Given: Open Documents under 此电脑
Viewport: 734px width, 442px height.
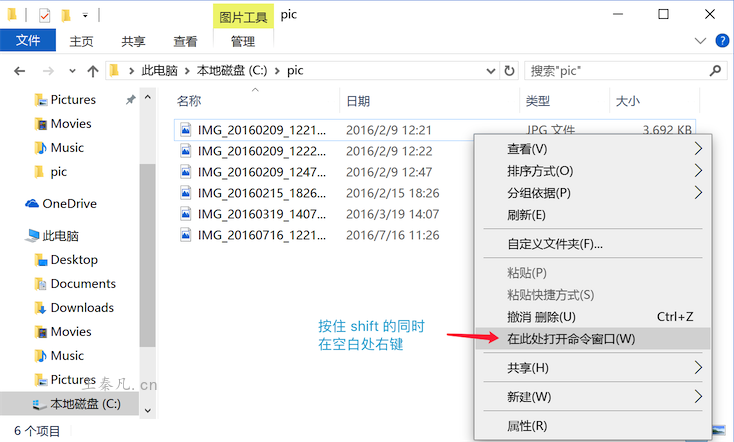Looking at the screenshot, I should coord(75,284).
